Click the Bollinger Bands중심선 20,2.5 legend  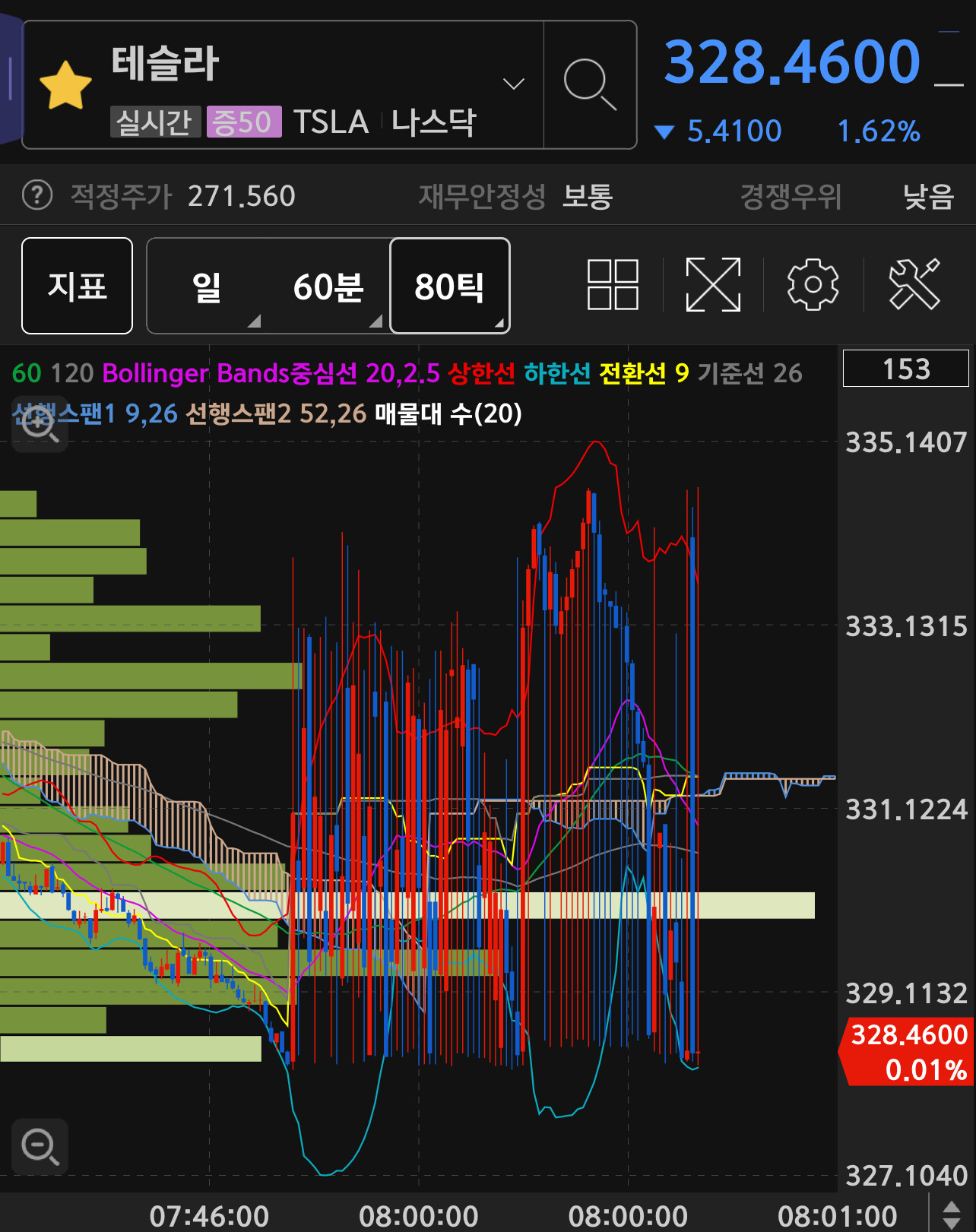coord(271,373)
